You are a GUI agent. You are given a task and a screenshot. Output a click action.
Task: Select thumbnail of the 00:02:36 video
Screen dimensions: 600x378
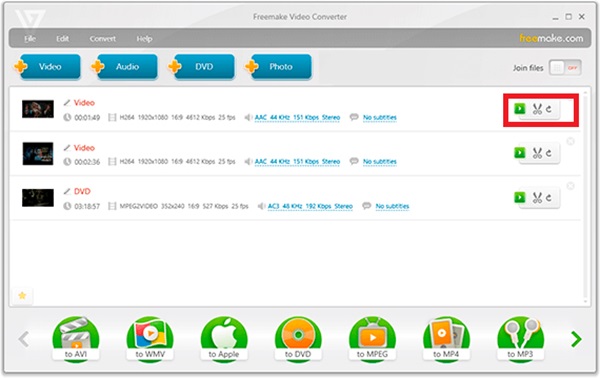point(38,153)
